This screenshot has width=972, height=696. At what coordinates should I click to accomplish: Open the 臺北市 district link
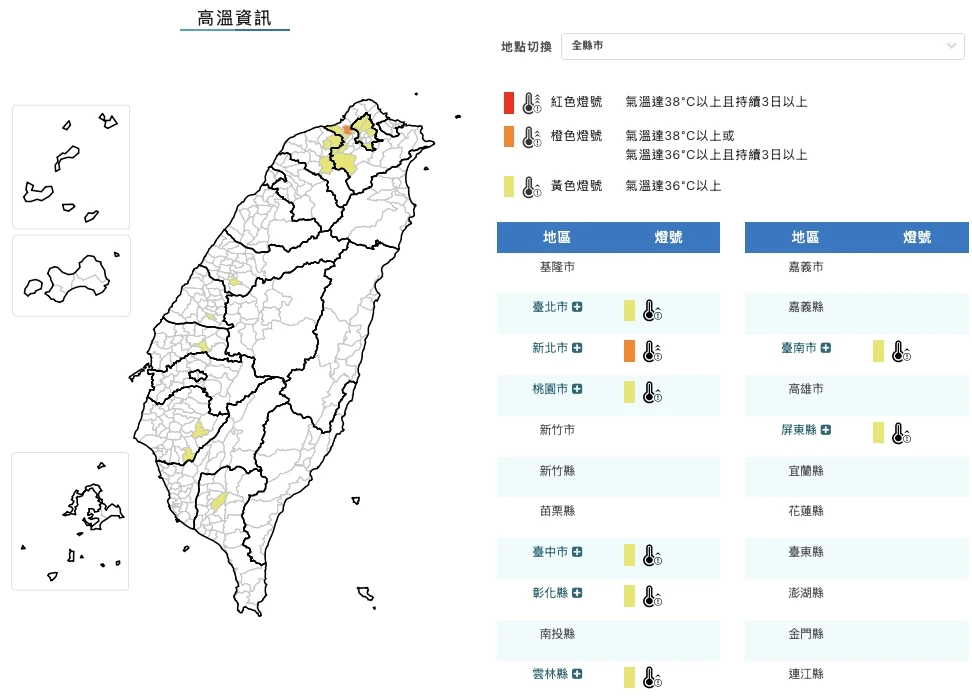tap(550, 307)
